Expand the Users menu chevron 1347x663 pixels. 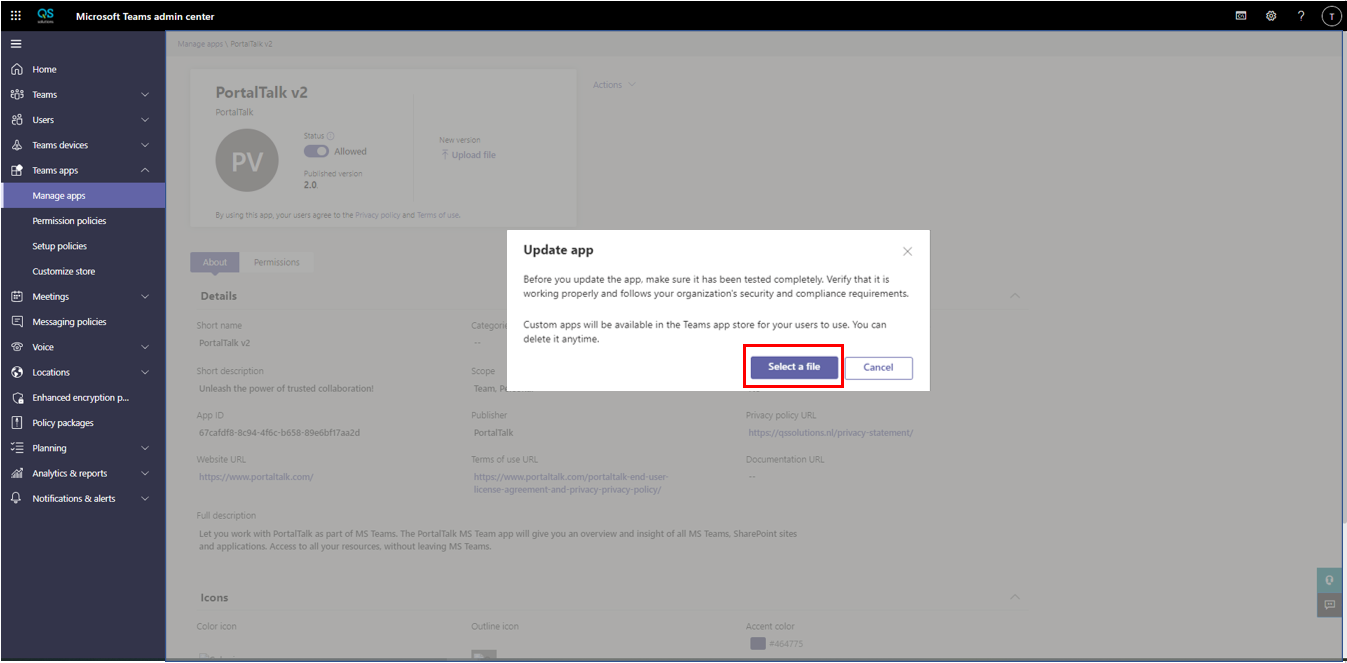click(145, 120)
